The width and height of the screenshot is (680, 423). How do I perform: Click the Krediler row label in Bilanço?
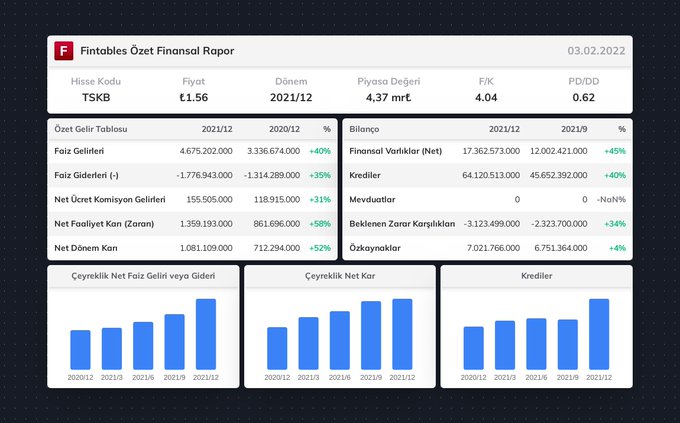point(365,175)
